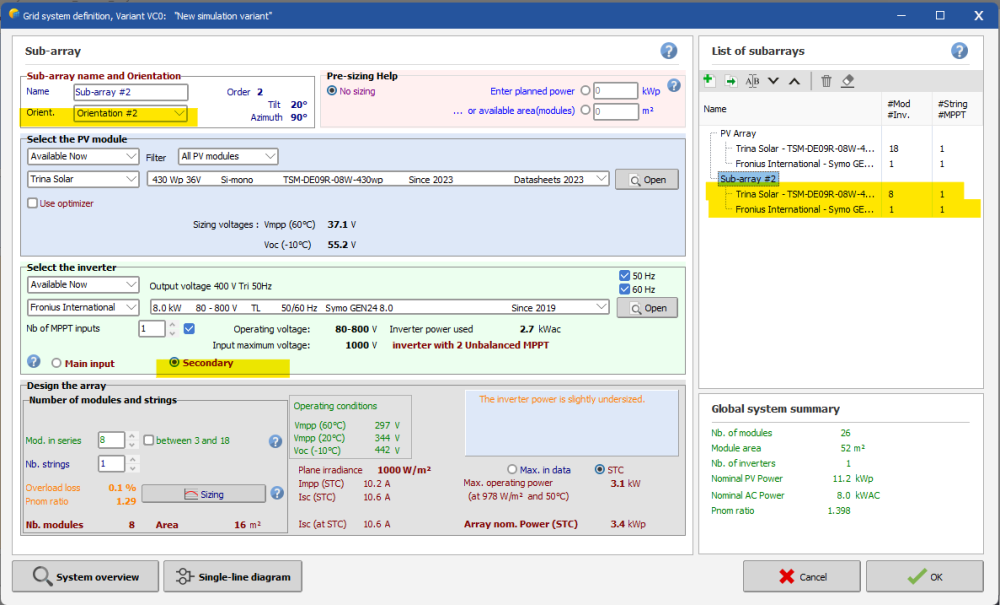Delete sub-array using the trash icon
The width and height of the screenshot is (1000, 605).
pyautogui.click(x=826, y=81)
